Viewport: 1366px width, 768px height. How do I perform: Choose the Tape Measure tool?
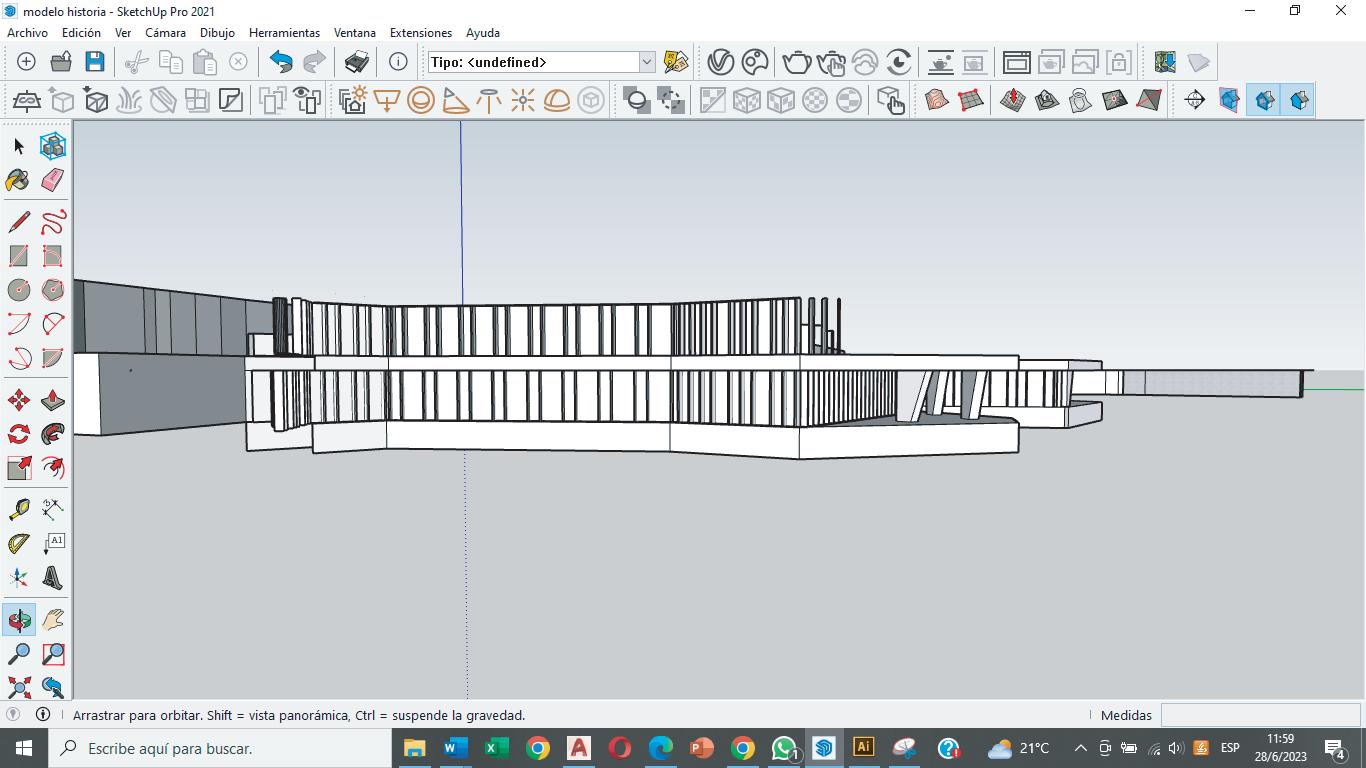tap(18, 510)
